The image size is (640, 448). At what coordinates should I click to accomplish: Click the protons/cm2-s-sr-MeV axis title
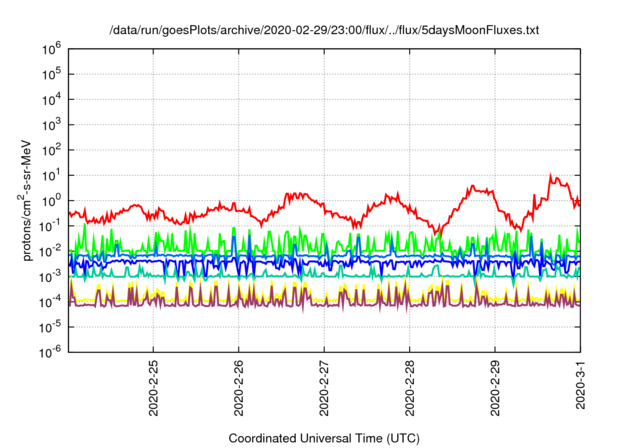pyautogui.click(x=25, y=200)
